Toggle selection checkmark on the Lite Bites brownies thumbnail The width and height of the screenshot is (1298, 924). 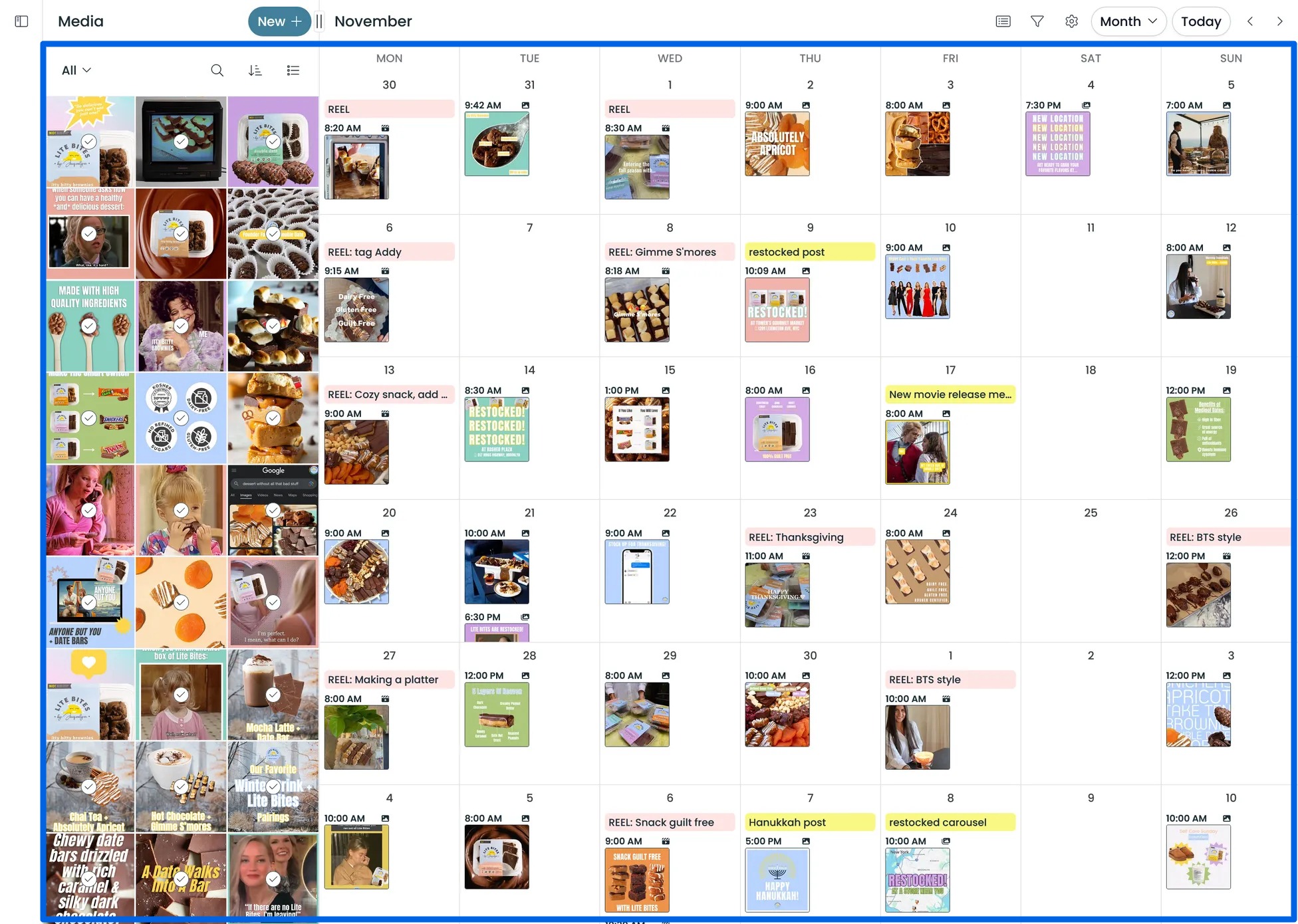[x=89, y=141]
